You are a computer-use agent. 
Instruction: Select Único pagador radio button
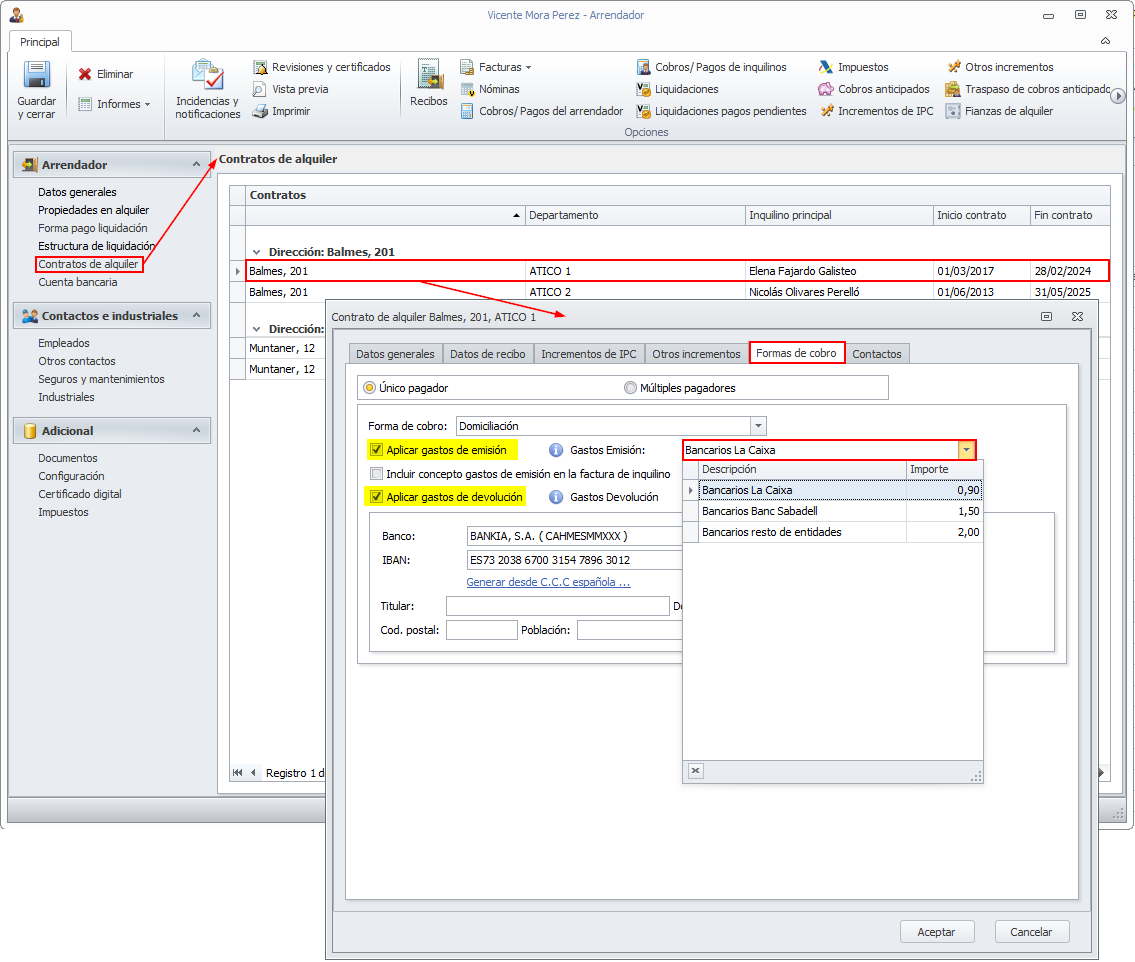(369, 388)
